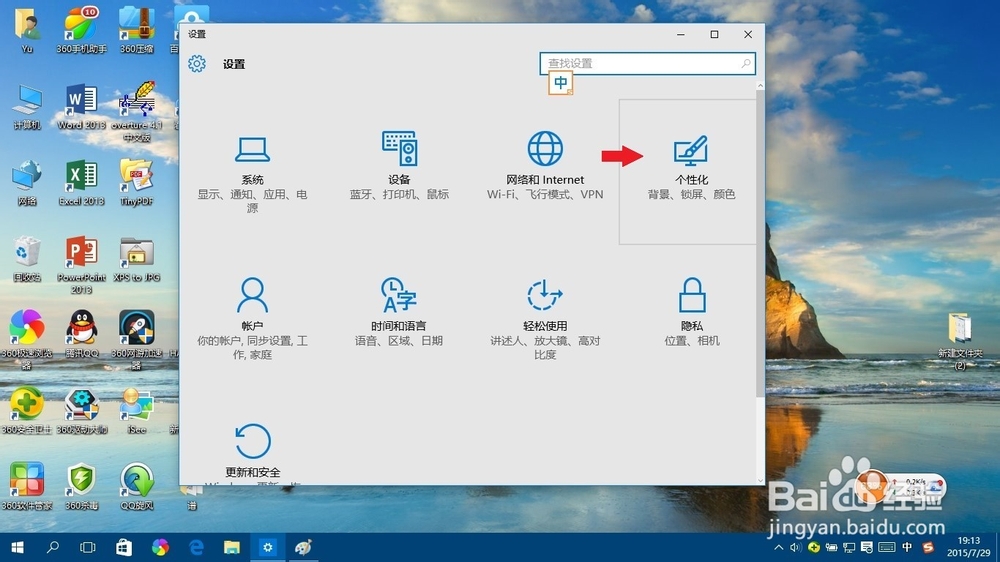Open File Explorer from the taskbar
The width and height of the screenshot is (1000, 562).
(x=232, y=547)
